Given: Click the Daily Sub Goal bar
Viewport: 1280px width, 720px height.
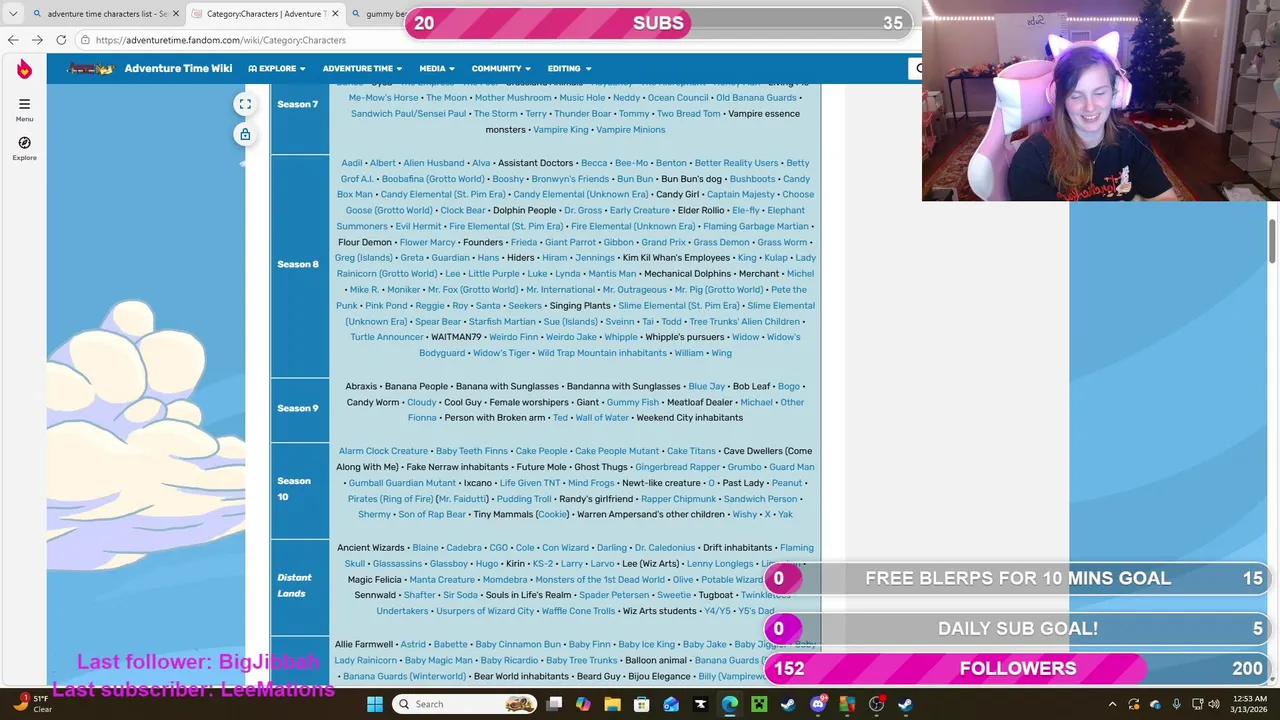Looking at the screenshot, I should tap(1018, 628).
